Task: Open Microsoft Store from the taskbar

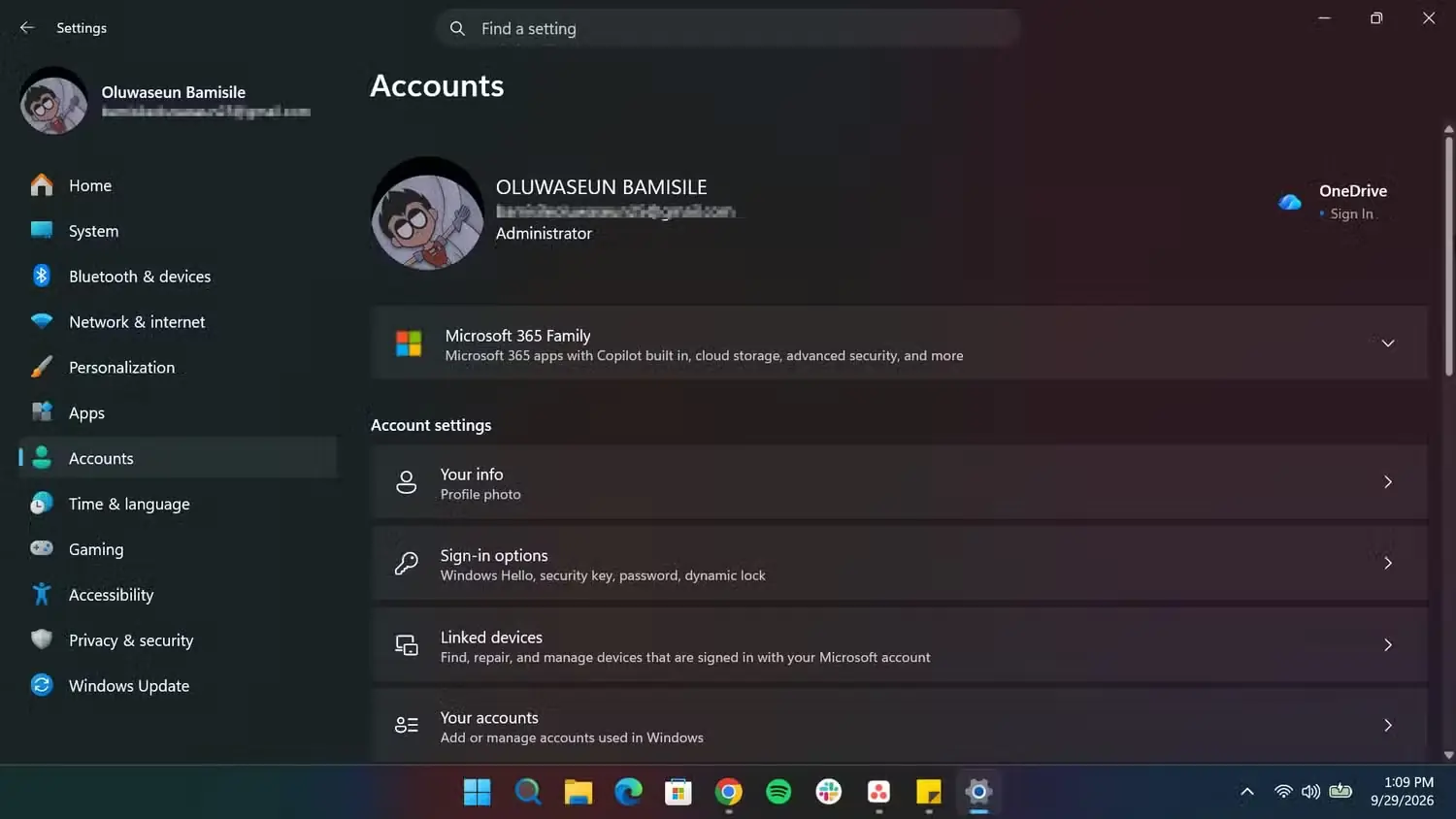Action: [x=678, y=792]
